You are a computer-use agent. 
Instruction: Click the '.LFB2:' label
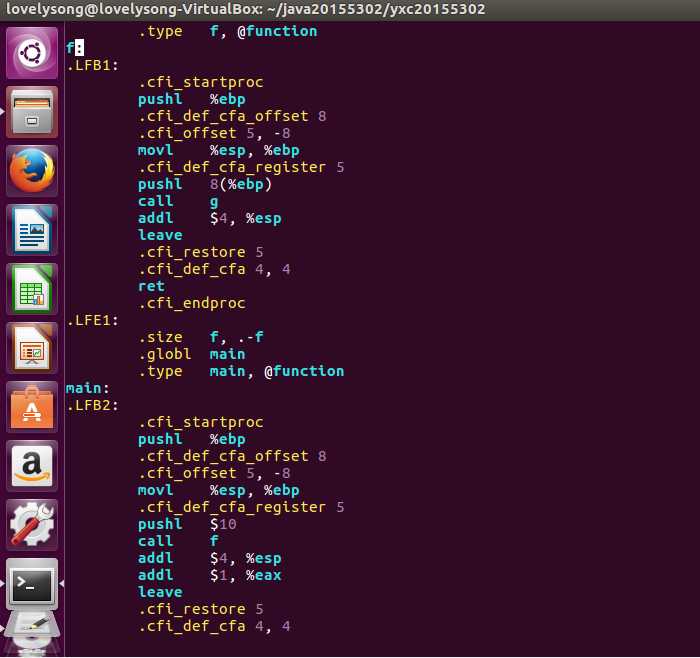[x=92, y=405]
